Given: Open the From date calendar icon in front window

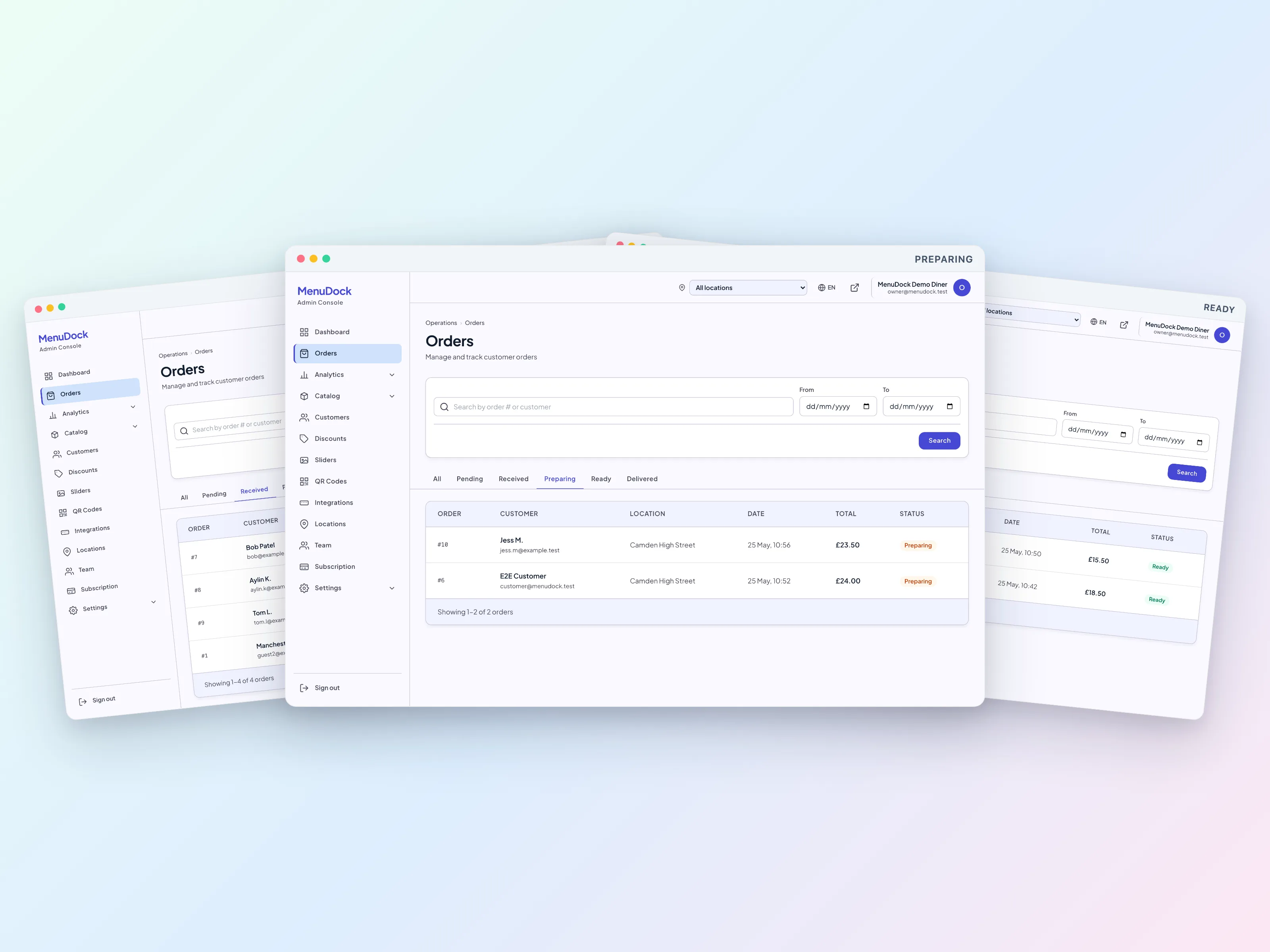Looking at the screenshot, I should pos(866,406).
